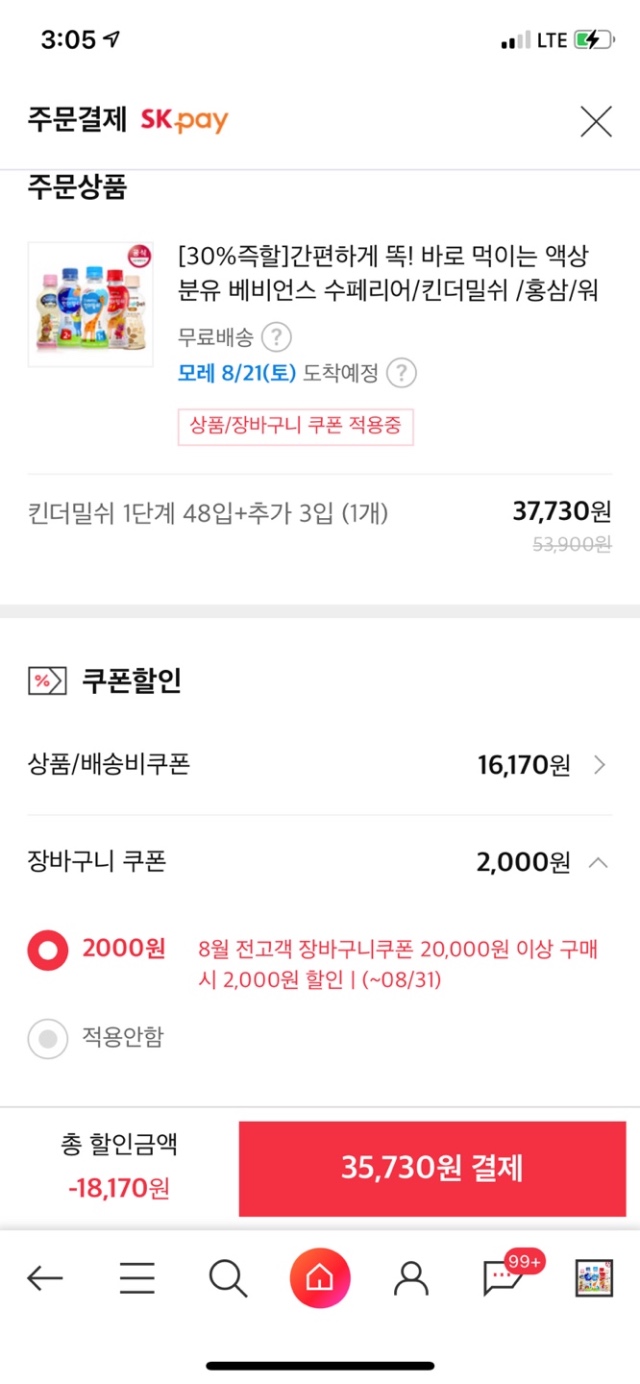Open the hamburger category menu
640x1384 pixels.
[x=137, y=1277]
